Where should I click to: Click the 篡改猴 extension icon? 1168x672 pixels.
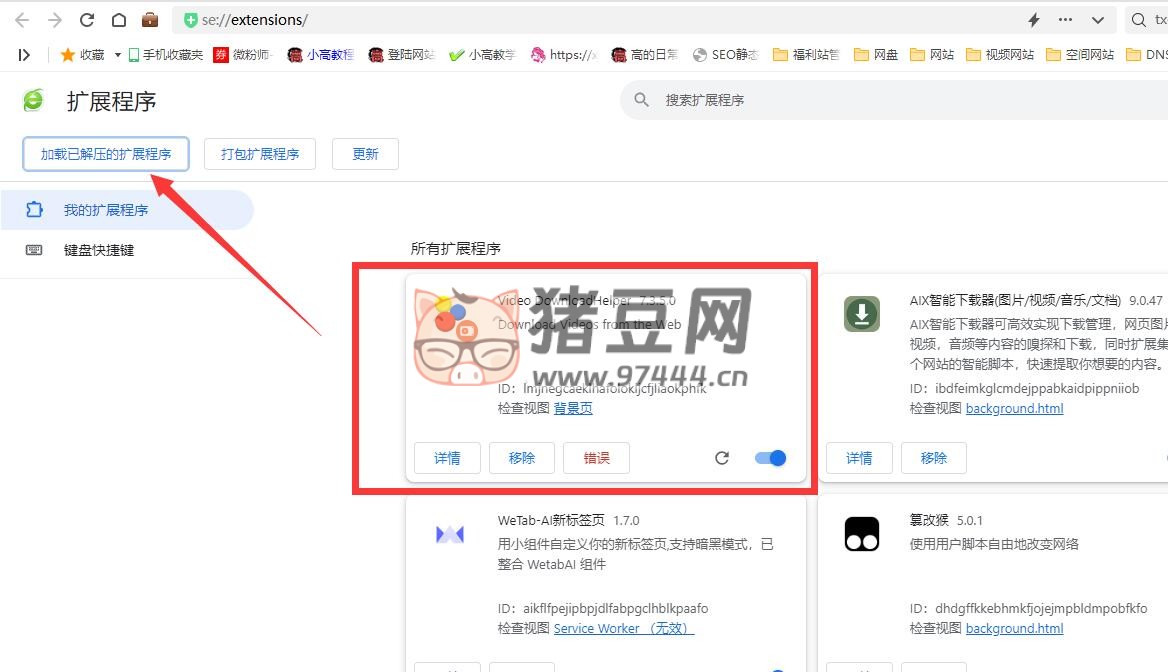click(861, 534)
